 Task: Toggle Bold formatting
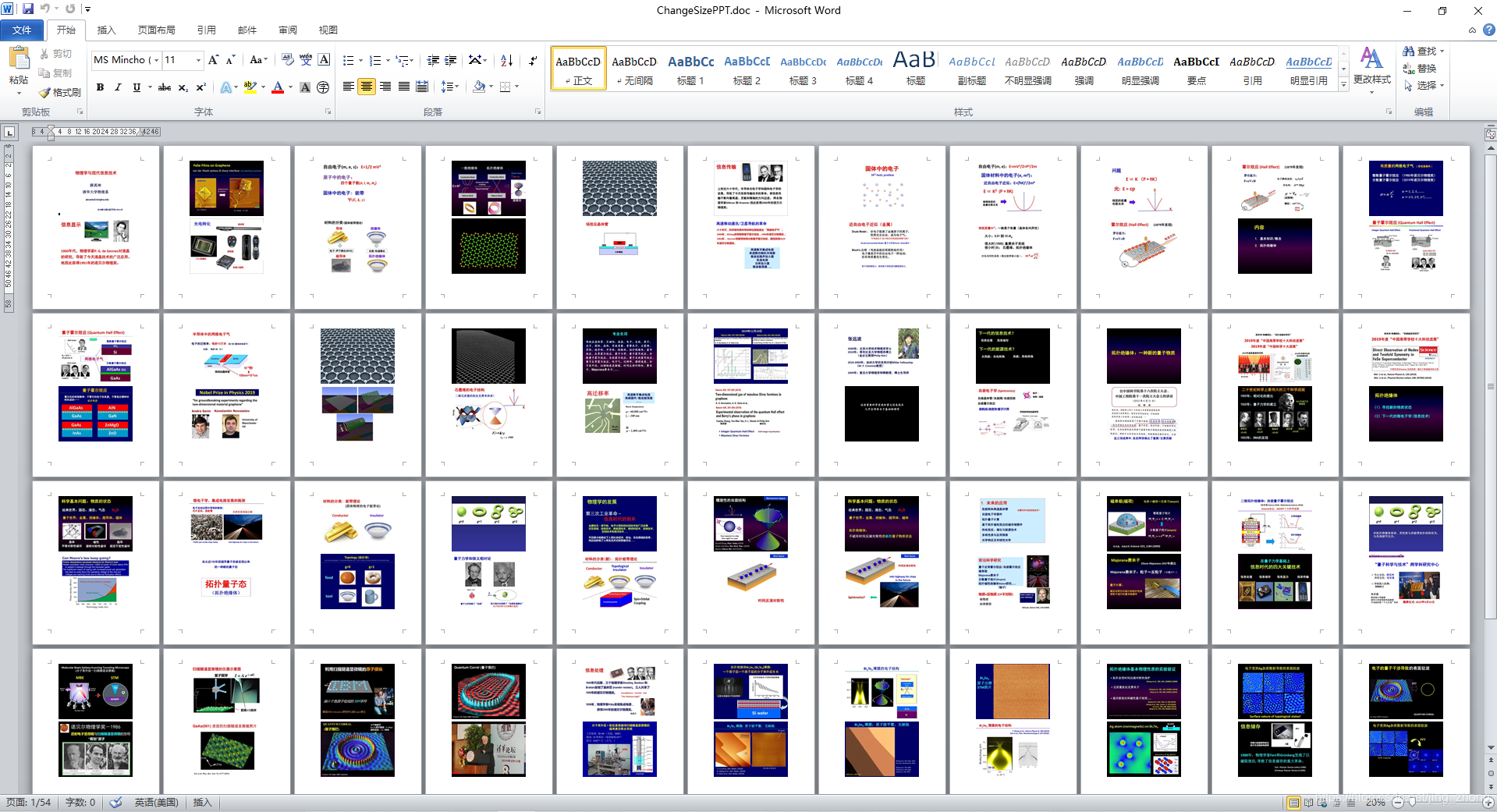100,87
